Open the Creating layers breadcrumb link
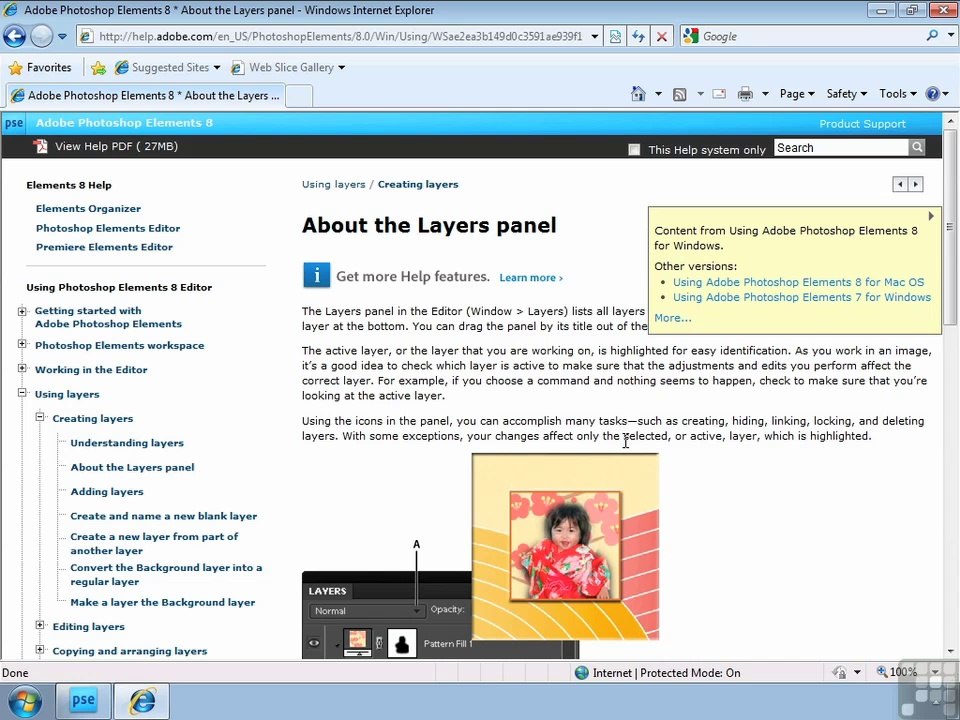This screenshot has width=960, height=720. point(418,184)
